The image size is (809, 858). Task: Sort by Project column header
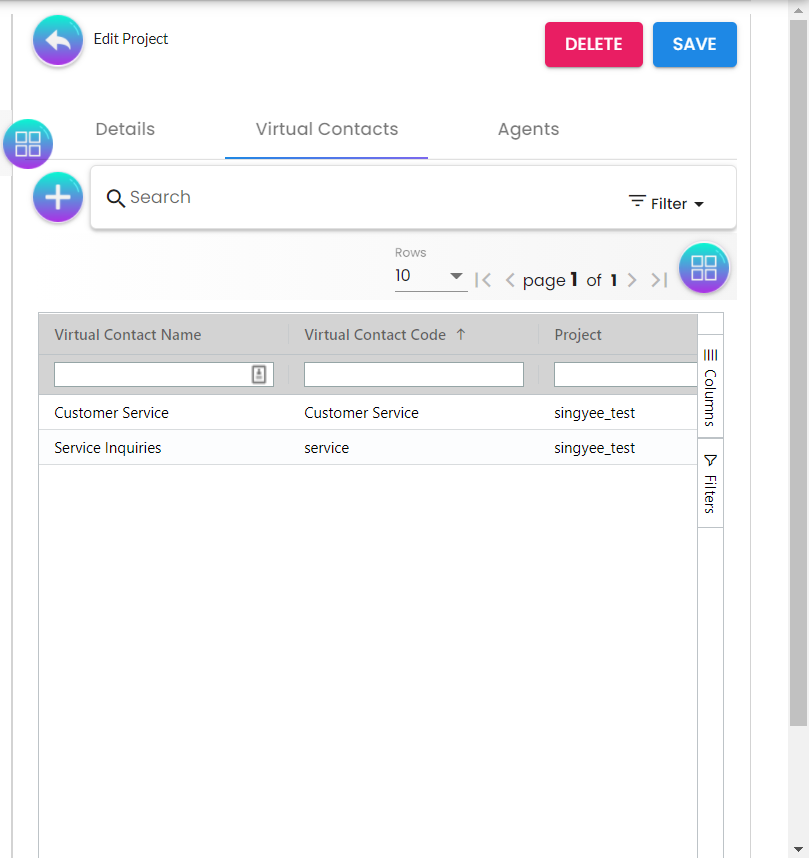click(x=578, y=334)
